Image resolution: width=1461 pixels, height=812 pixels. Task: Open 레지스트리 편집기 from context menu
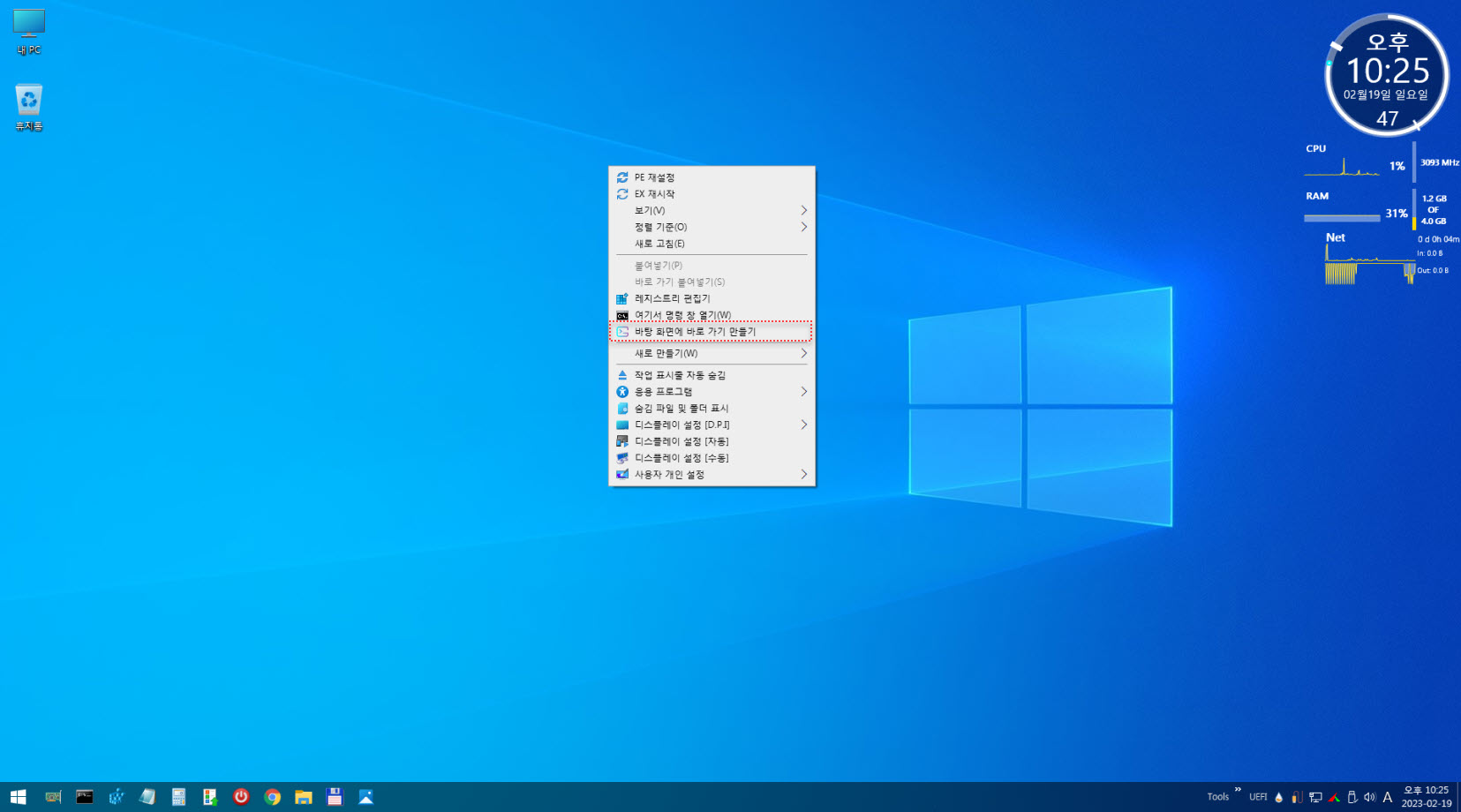coord(712,298)
